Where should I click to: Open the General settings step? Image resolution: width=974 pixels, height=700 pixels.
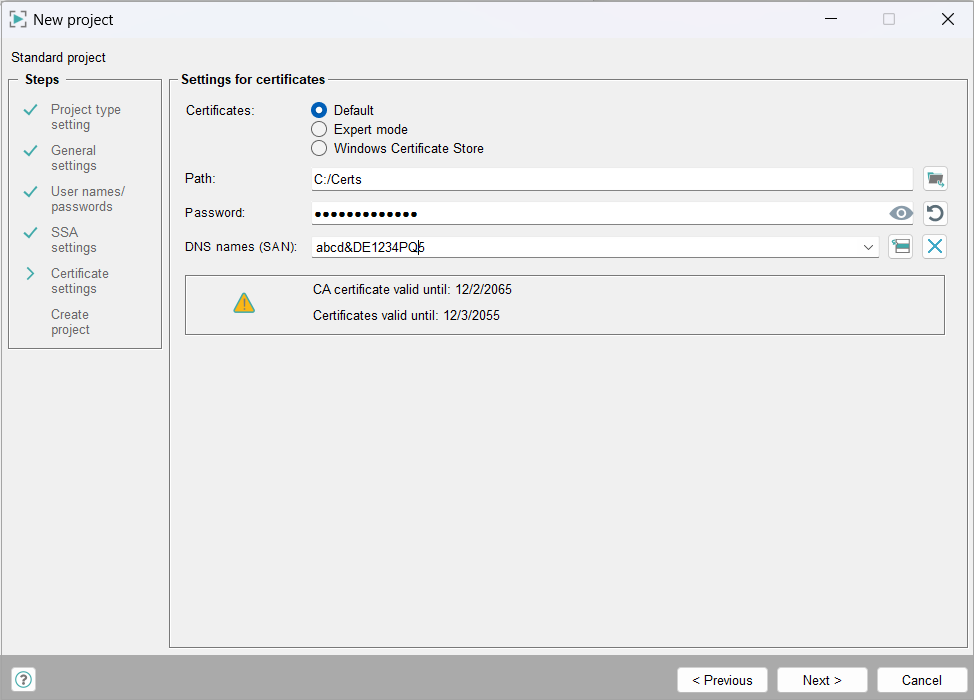tap(74, 158)
